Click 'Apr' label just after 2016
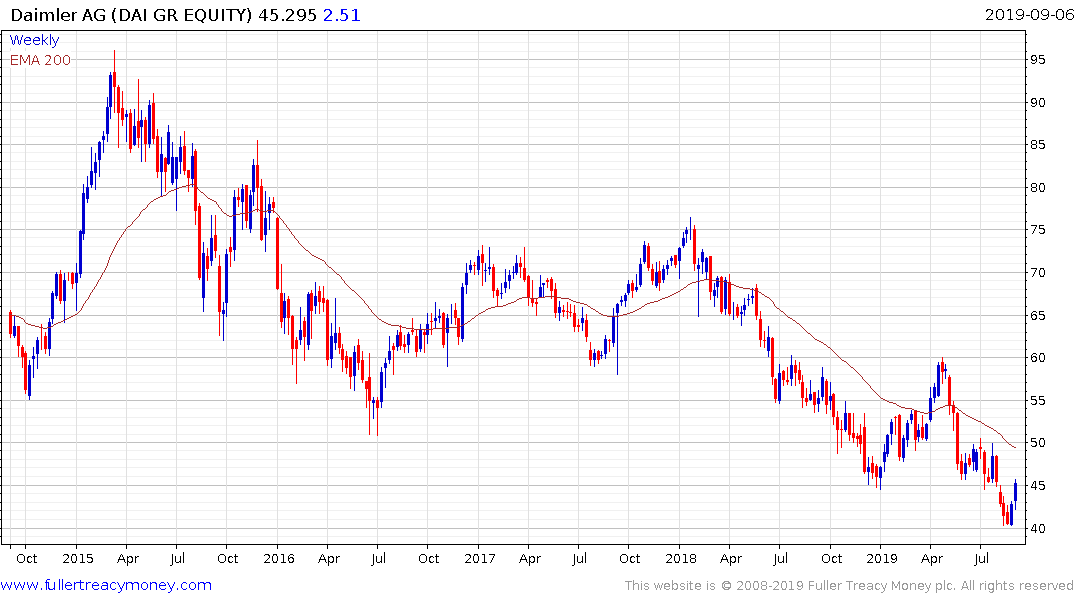 [328, 558]
